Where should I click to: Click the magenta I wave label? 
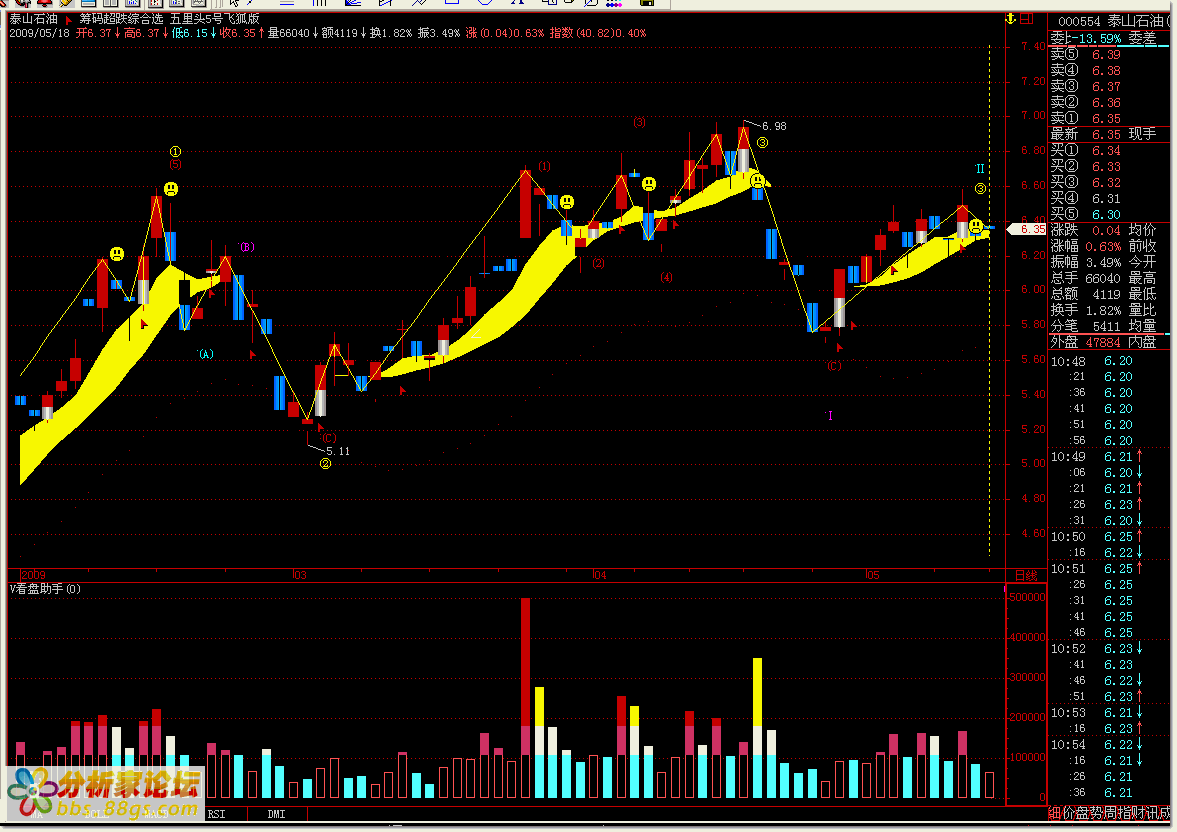coord(830,415)
